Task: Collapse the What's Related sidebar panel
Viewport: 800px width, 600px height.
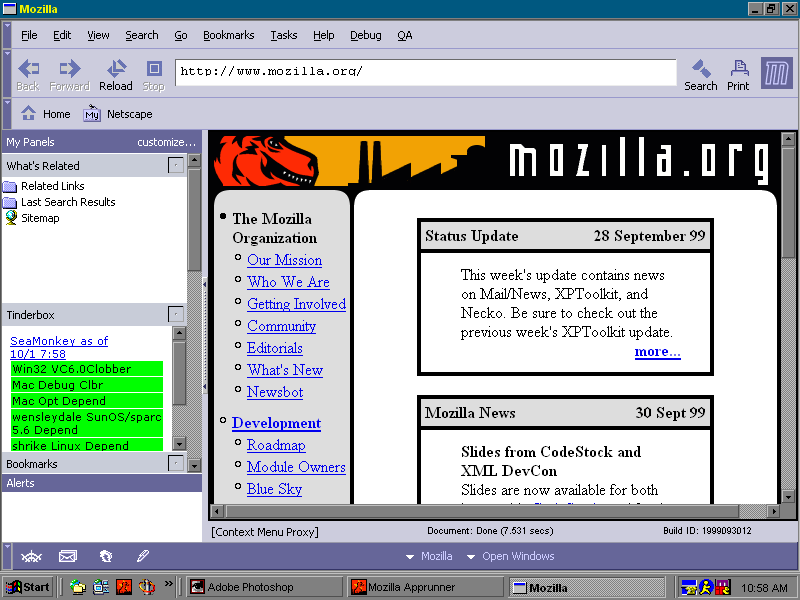Action: pos(177,165)
